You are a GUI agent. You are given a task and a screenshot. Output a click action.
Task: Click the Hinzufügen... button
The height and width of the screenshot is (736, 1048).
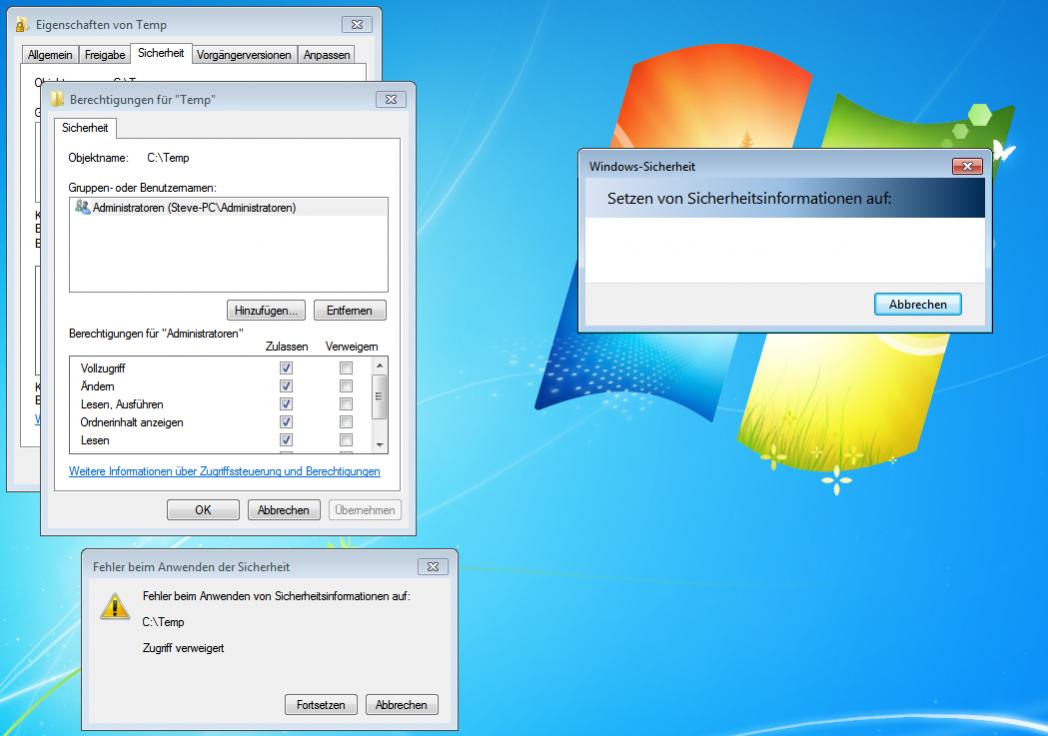click(x=266, y=310)
